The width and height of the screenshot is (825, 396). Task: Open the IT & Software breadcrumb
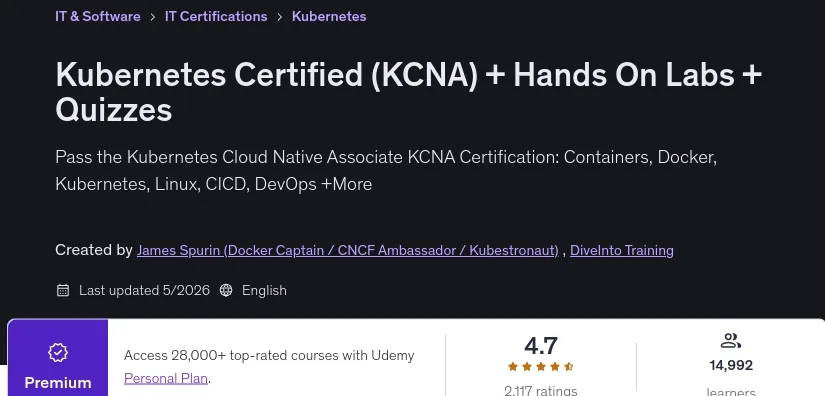coord(98,16)
